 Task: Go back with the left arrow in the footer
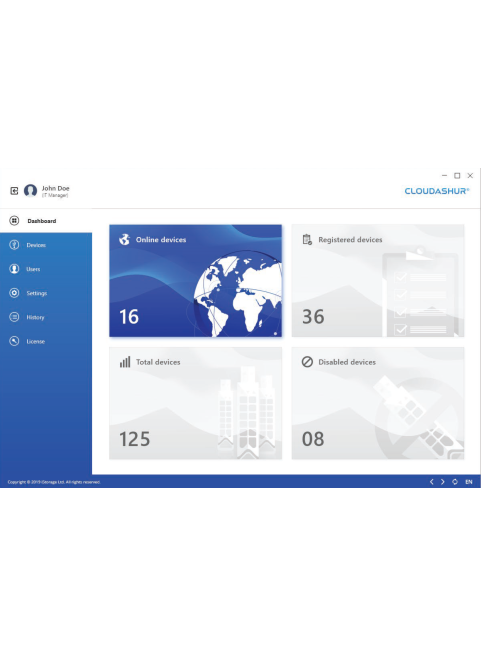(x=432, y=482)
